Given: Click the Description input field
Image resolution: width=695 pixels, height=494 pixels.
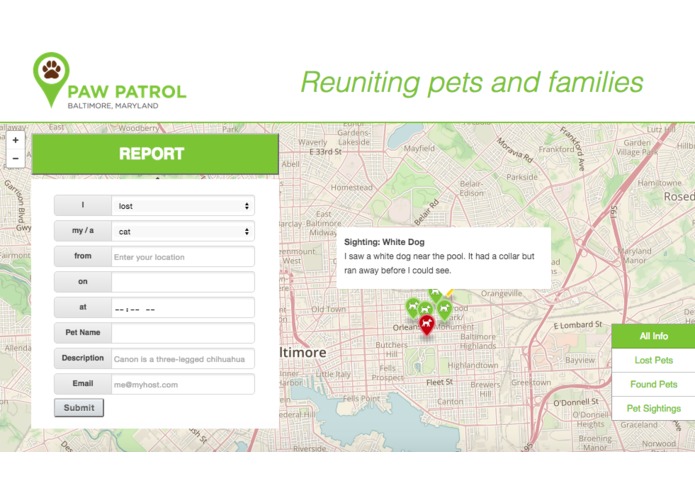Looking at the screenshot, I should [183, 359].
